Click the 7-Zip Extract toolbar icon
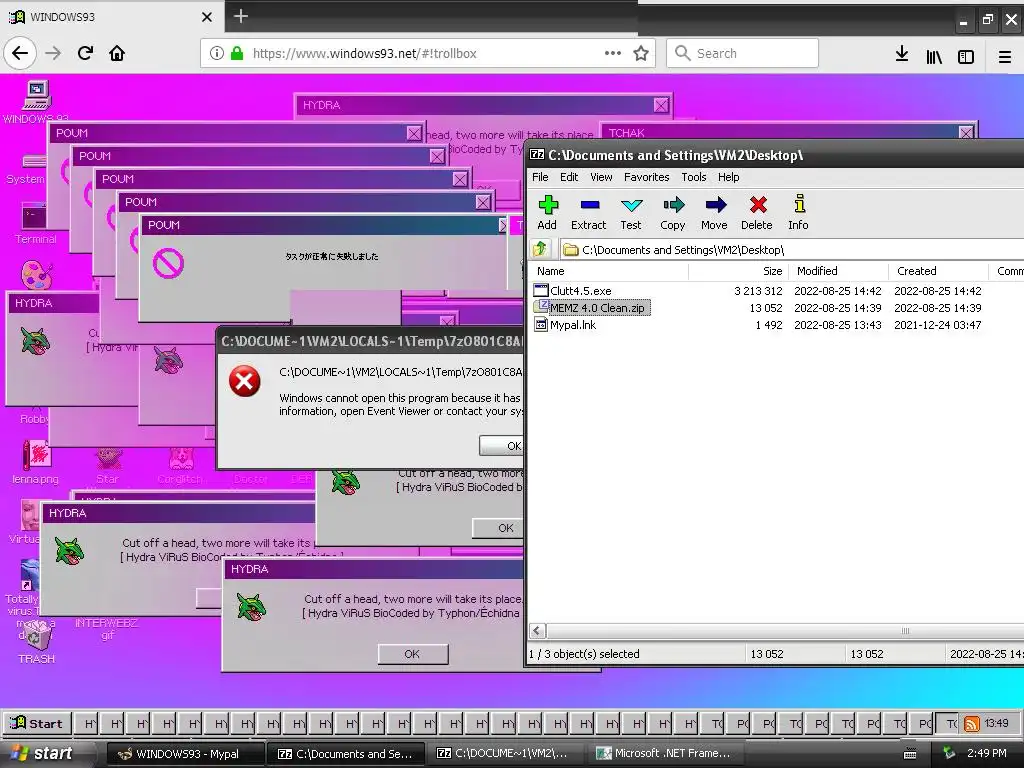Viewport: 1024px width, 768px height. pyautogui.click(x=588, y=213)
